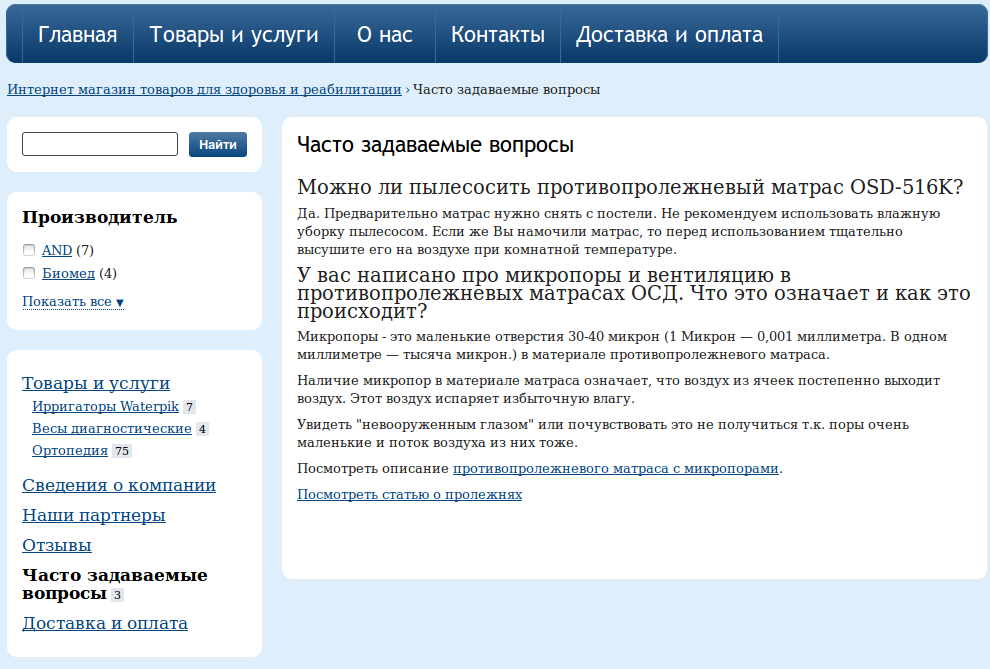Open the AND manufacturer link

pos(57,251)
